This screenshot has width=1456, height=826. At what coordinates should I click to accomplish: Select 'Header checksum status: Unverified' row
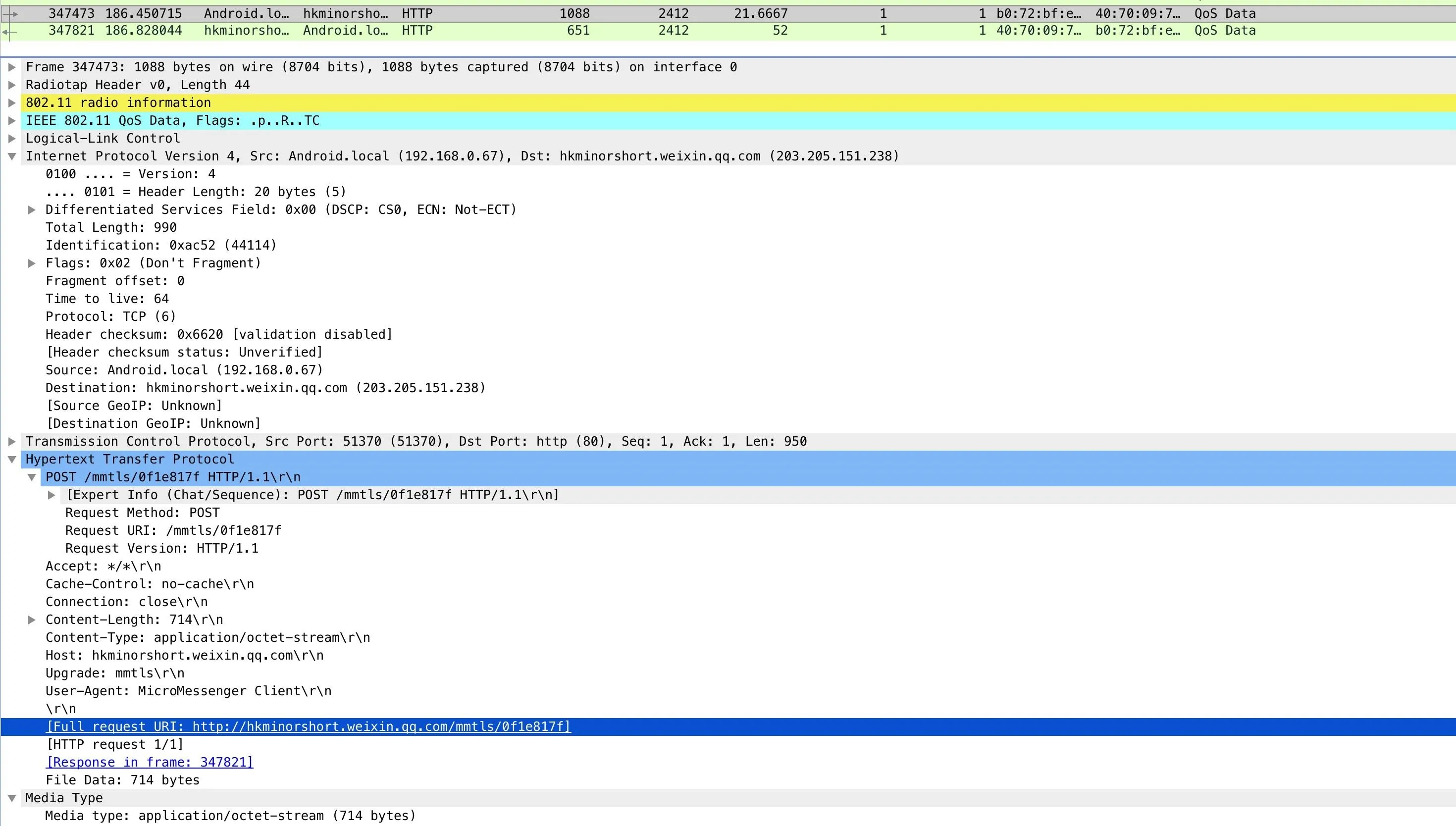click(184, 352)
